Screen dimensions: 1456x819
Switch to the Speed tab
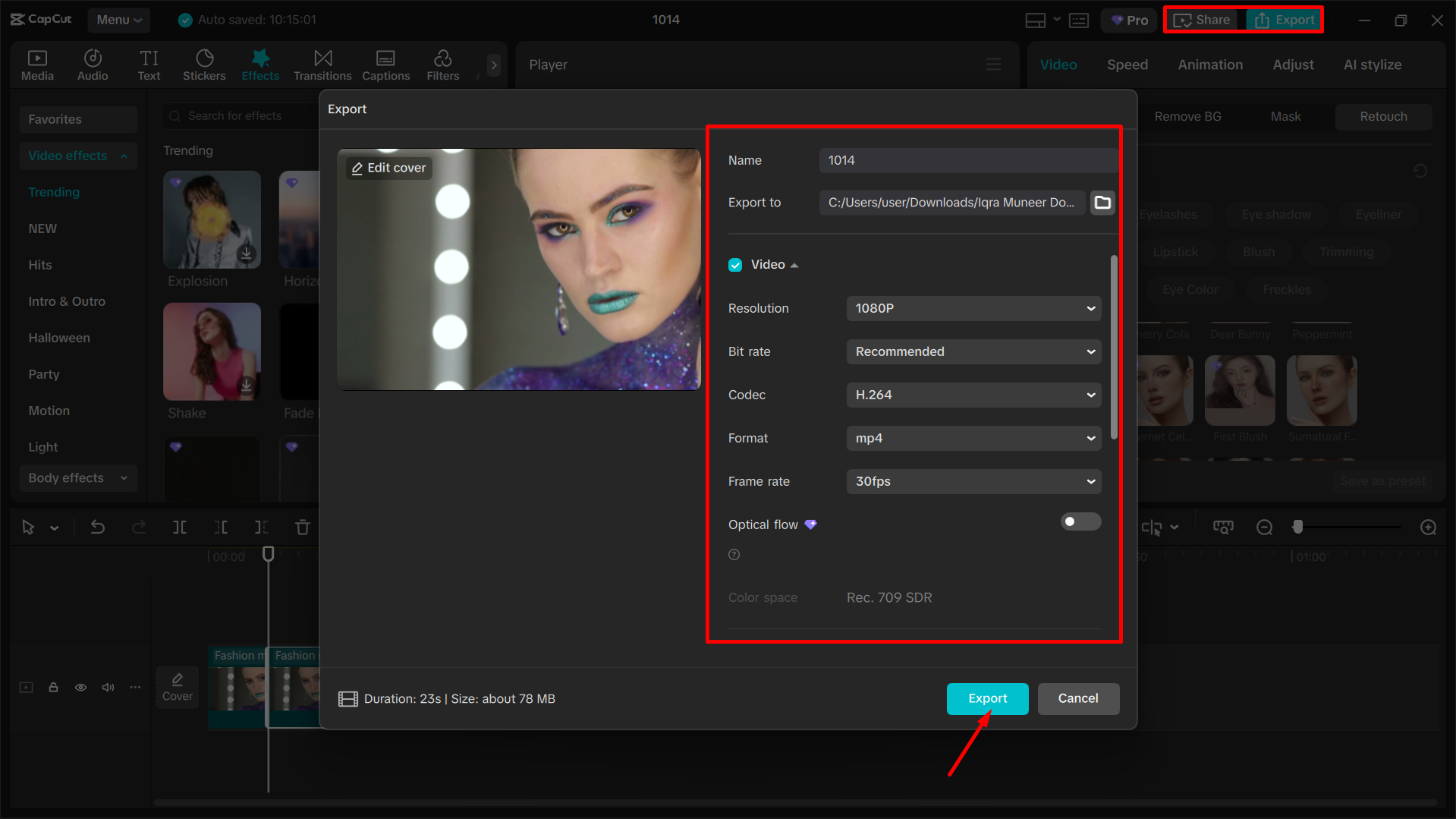[1127, 65]
